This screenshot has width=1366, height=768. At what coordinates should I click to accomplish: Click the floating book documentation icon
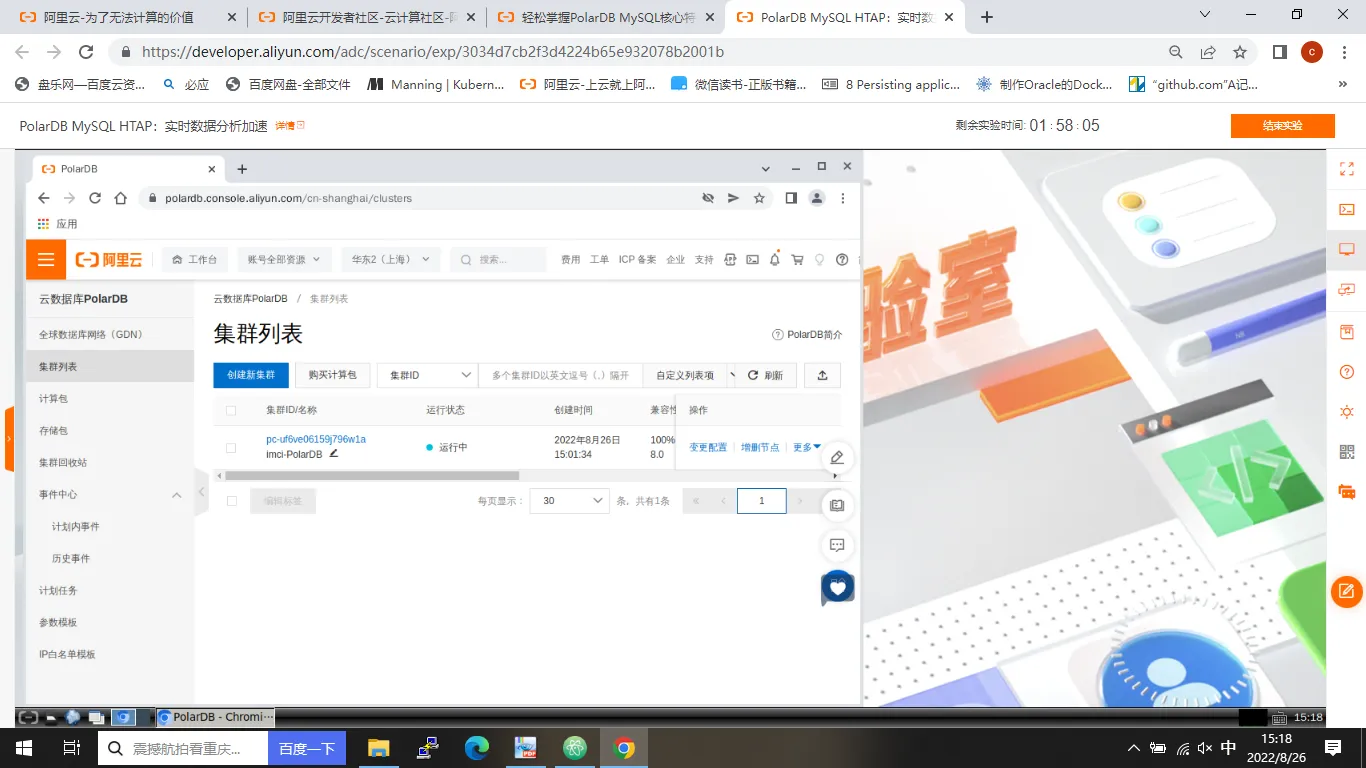click(x=837, y=505)
